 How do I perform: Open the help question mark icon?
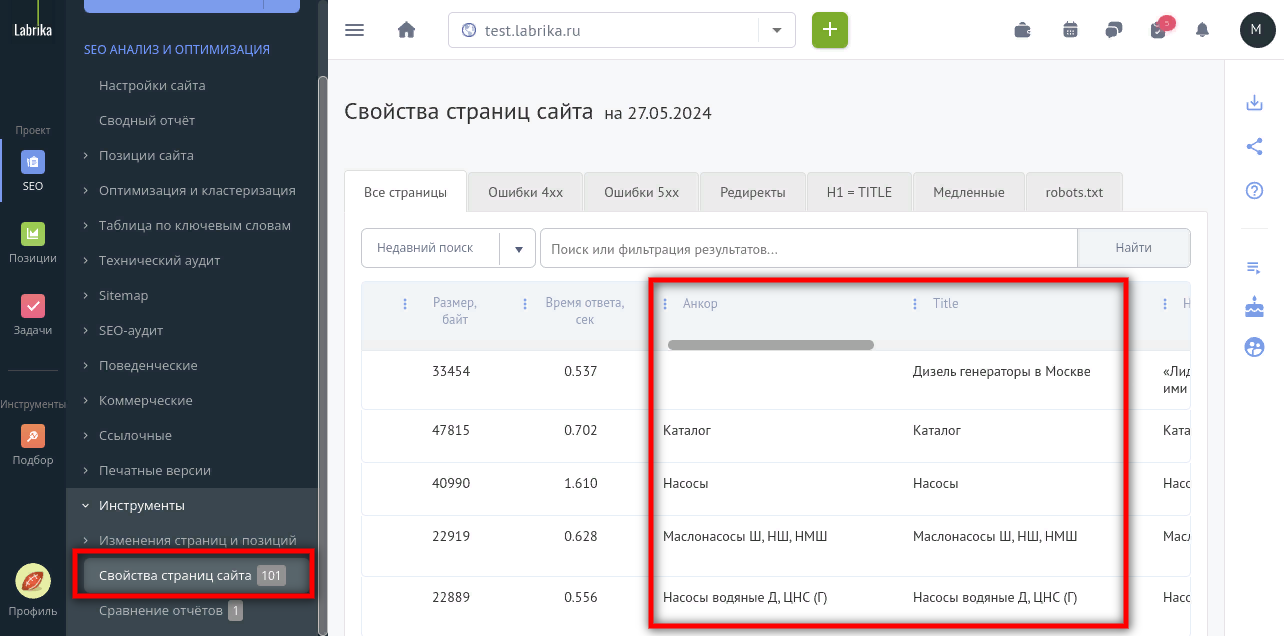pyautogui.click(x=1254, y=190)
